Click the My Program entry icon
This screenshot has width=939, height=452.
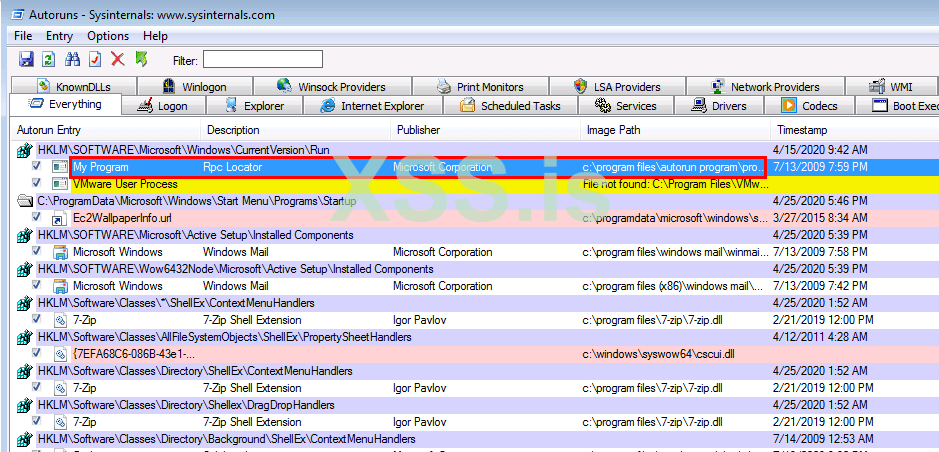click(60, 167)
